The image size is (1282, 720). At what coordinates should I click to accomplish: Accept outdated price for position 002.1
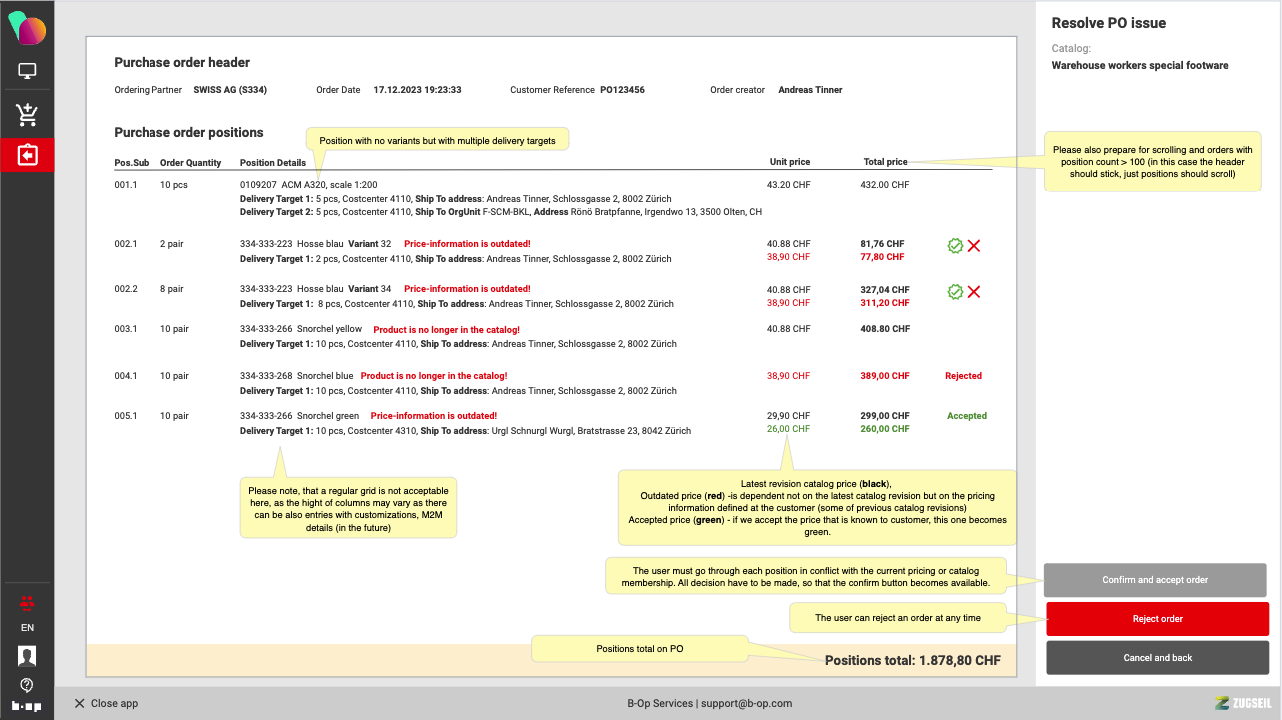(x=955, y=246)
